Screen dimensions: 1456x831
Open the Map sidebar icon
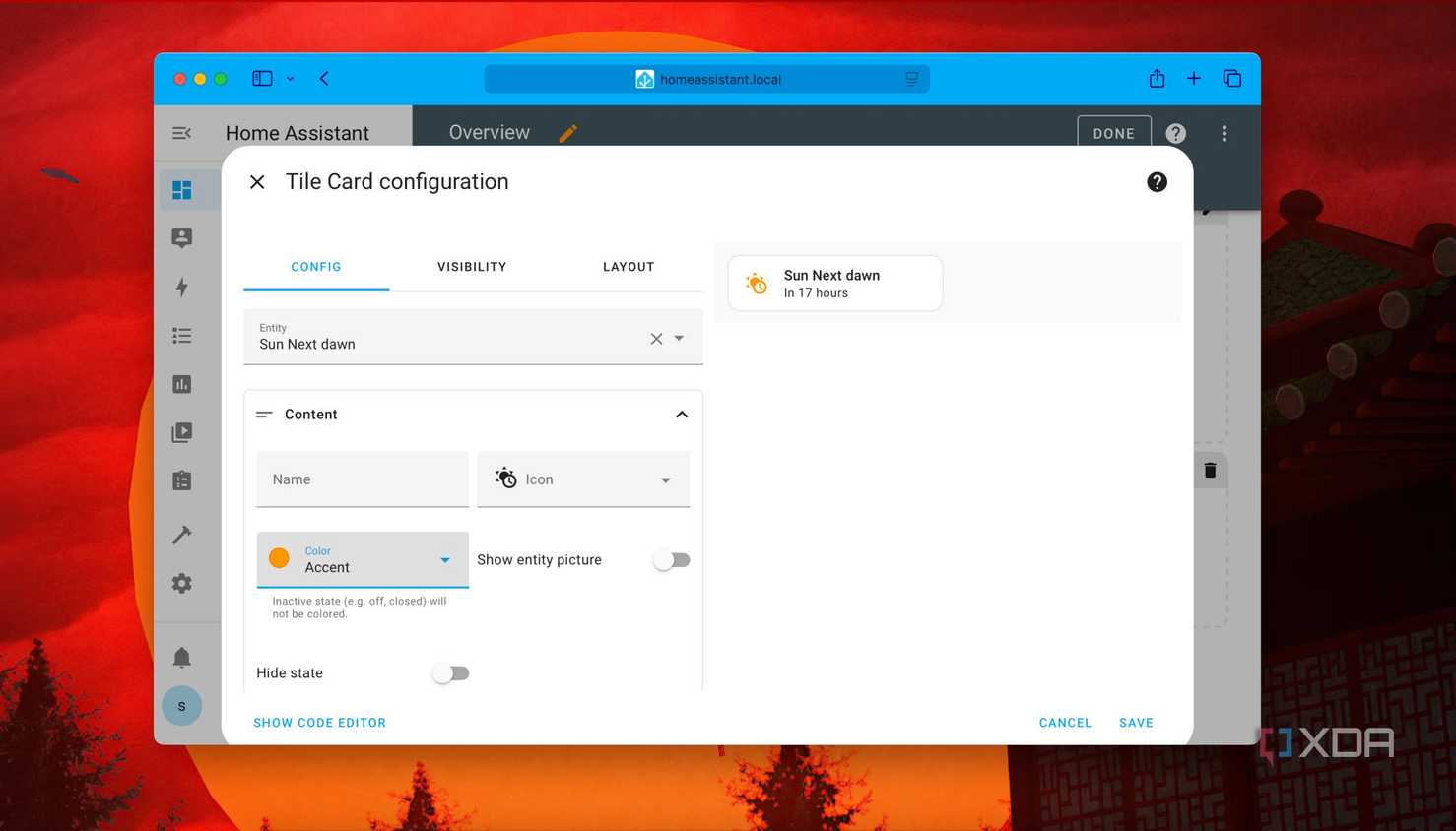tap(182, 238)
